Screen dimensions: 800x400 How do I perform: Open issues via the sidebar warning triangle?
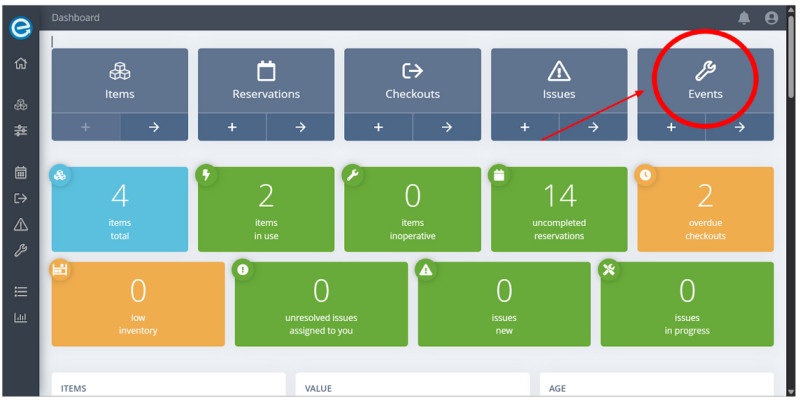[20, 224]
